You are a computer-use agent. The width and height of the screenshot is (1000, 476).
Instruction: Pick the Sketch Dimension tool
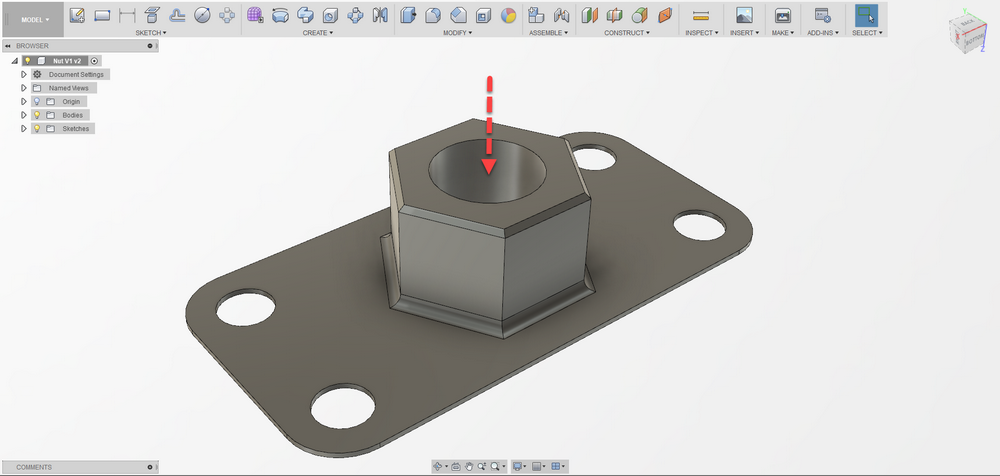click(x=127, y=15)
